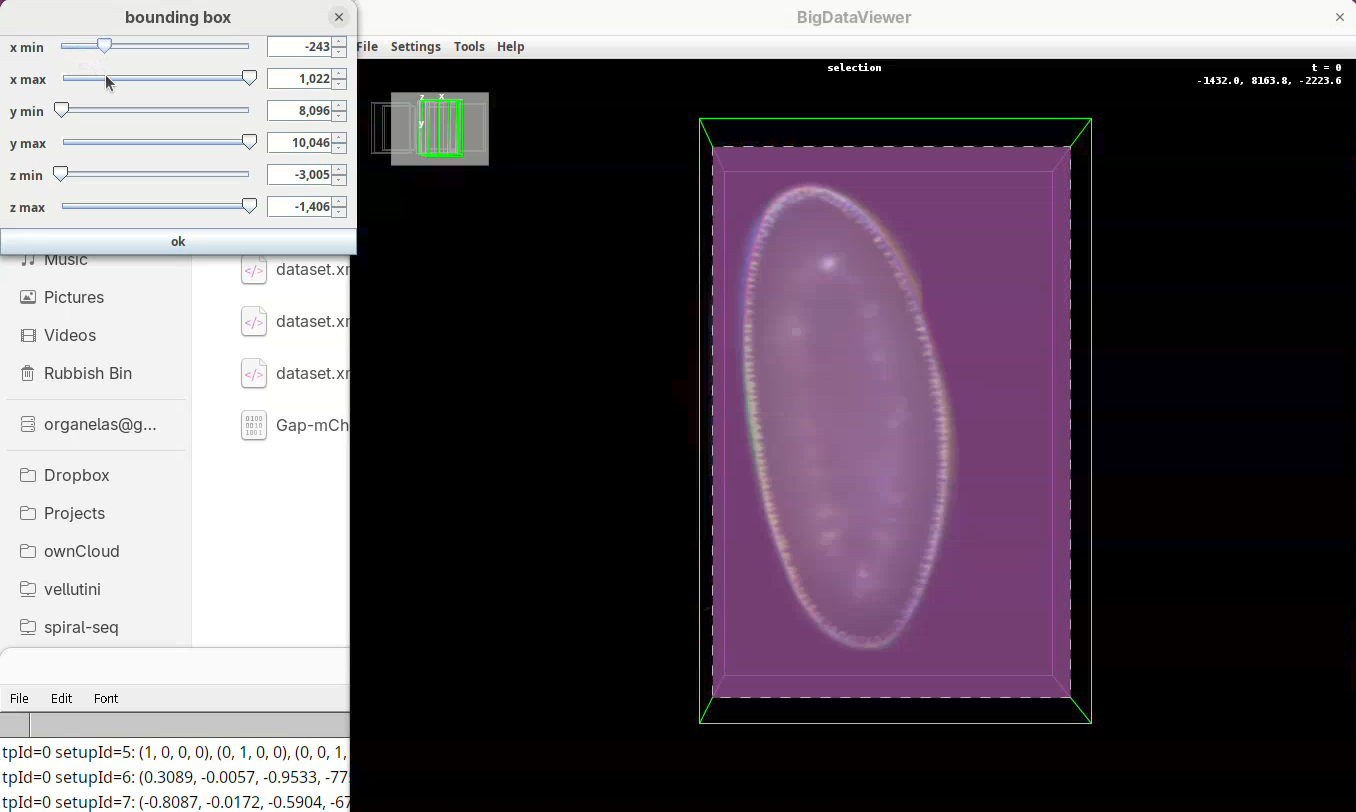
Task: Open the spiral-seq remote folder
Action: tap(81, 627)
